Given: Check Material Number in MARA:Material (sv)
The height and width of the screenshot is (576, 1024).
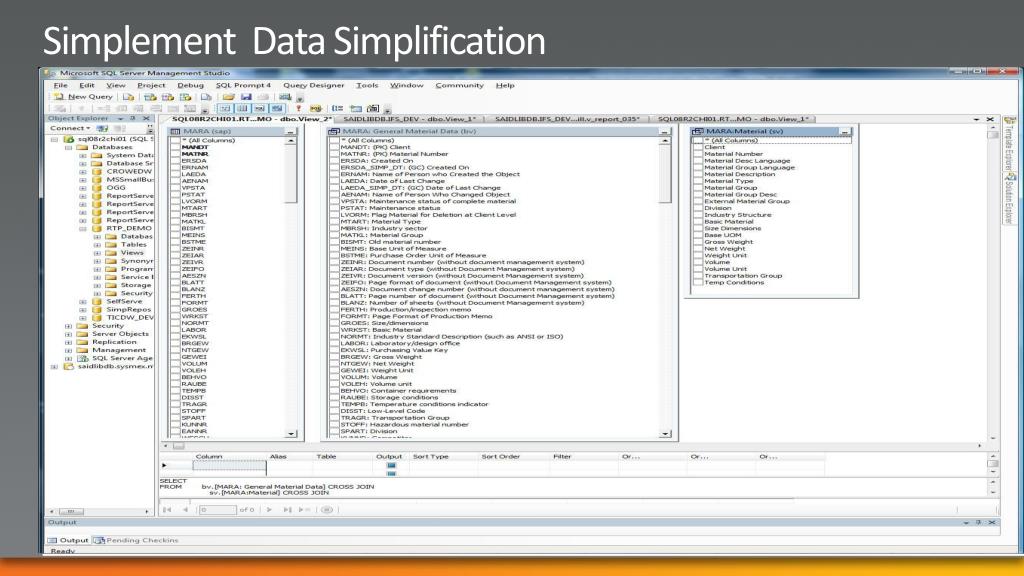Looking at the screenshot, I should click(x=697, y=154).
